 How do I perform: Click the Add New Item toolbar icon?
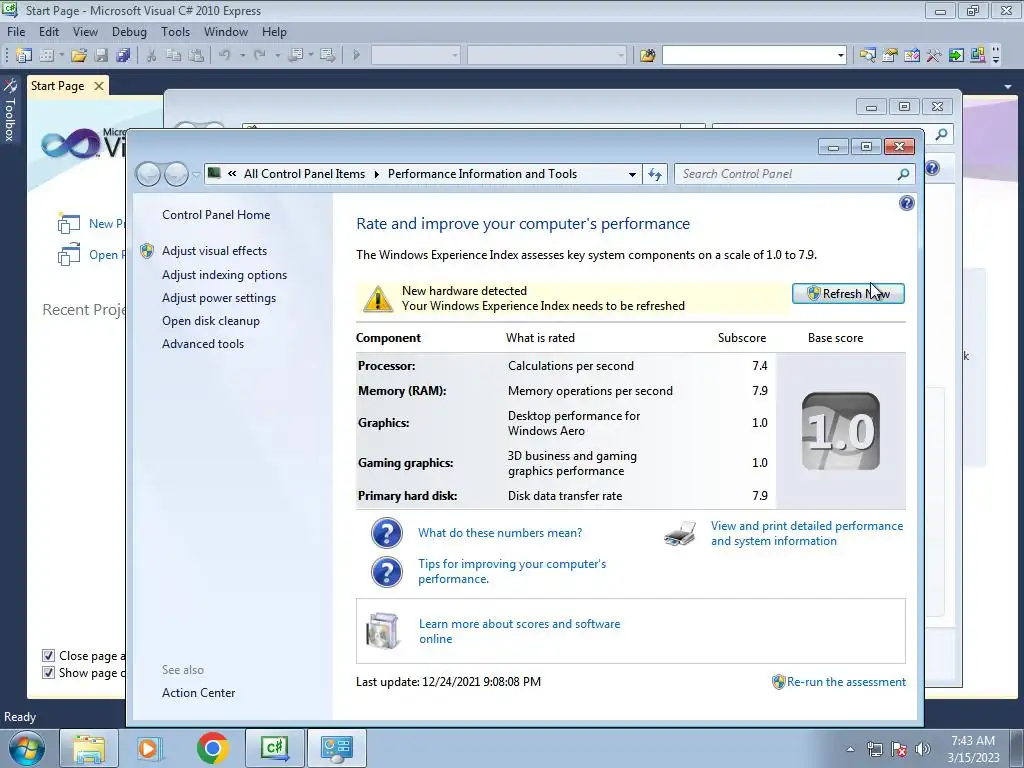coord(46,55)
